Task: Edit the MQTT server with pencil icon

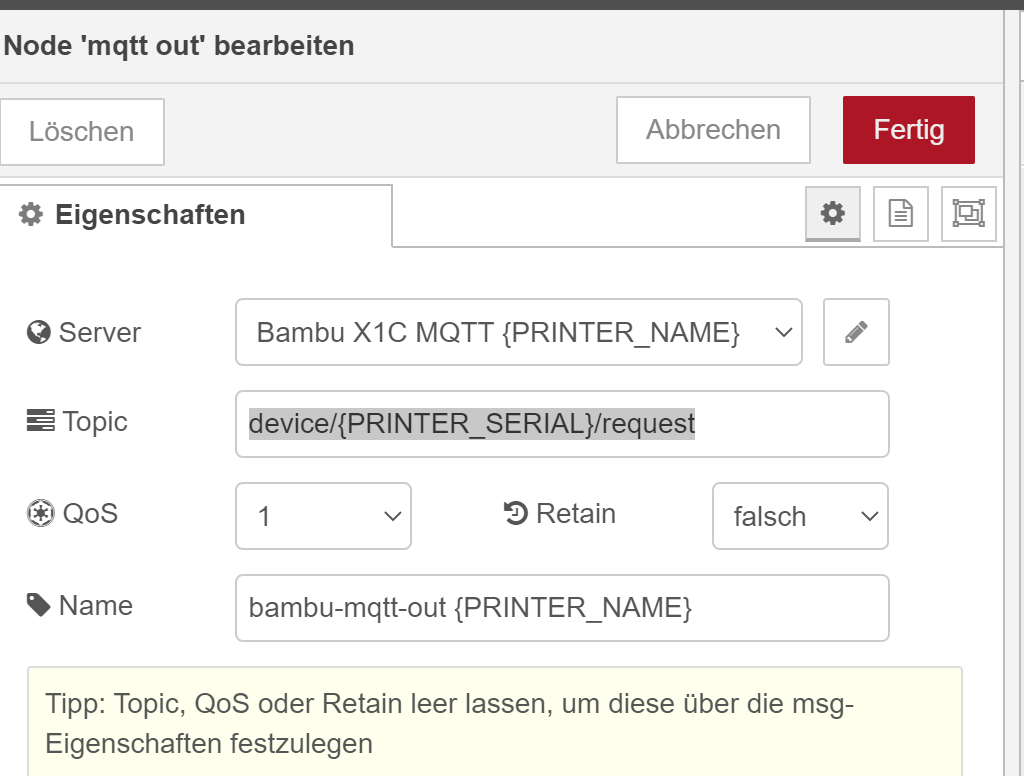Action: point(856,332)
